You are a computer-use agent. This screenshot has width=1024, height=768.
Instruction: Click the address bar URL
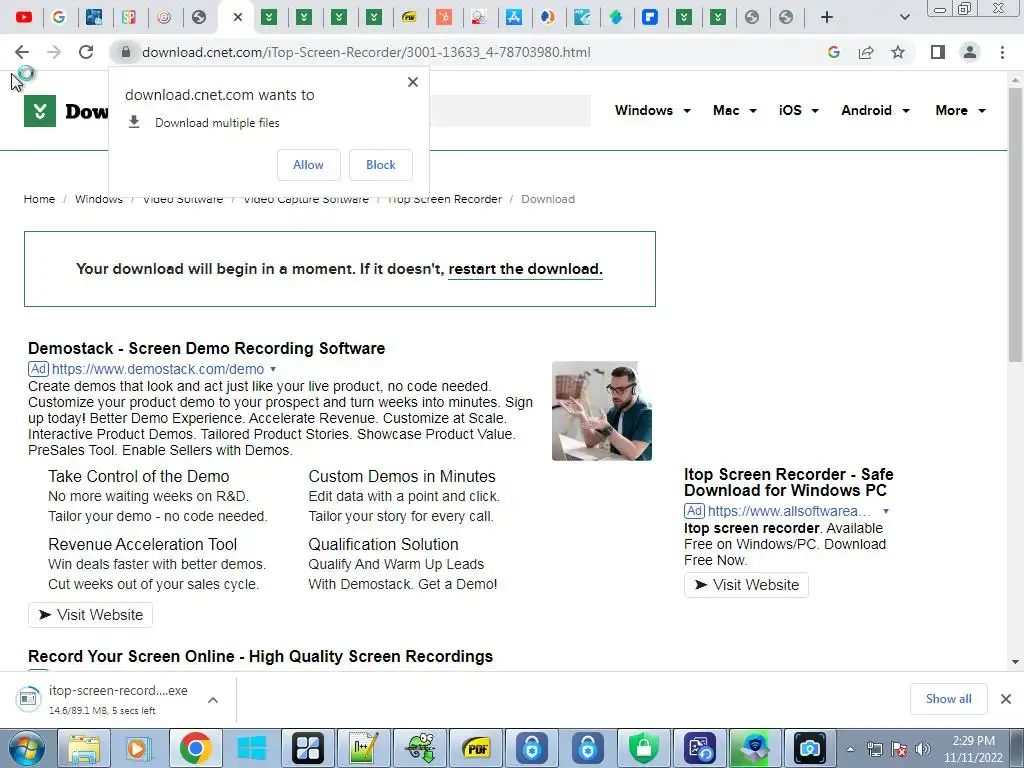click(366, 52)
